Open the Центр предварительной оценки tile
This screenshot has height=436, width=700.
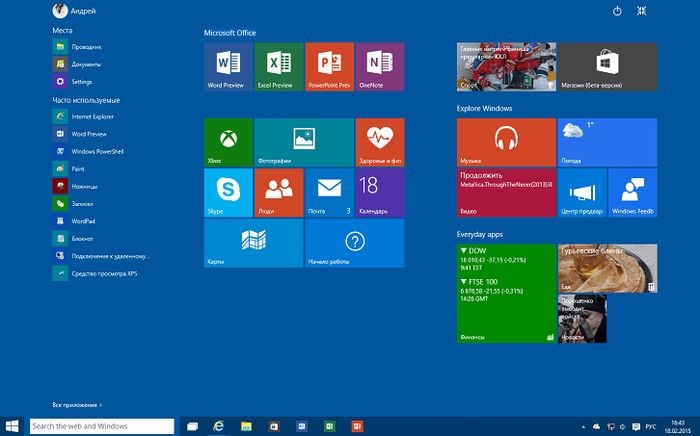pos(582,193)
